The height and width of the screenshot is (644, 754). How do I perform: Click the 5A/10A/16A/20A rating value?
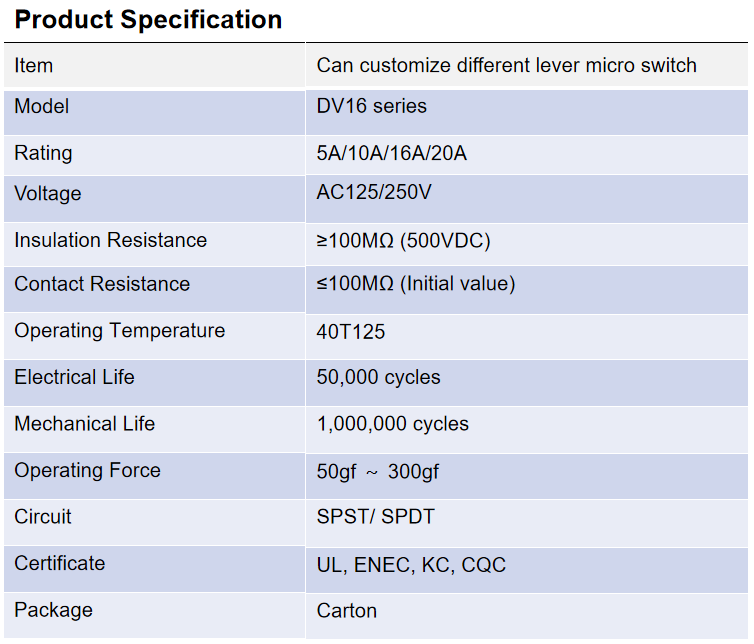(x=391, y=154)
